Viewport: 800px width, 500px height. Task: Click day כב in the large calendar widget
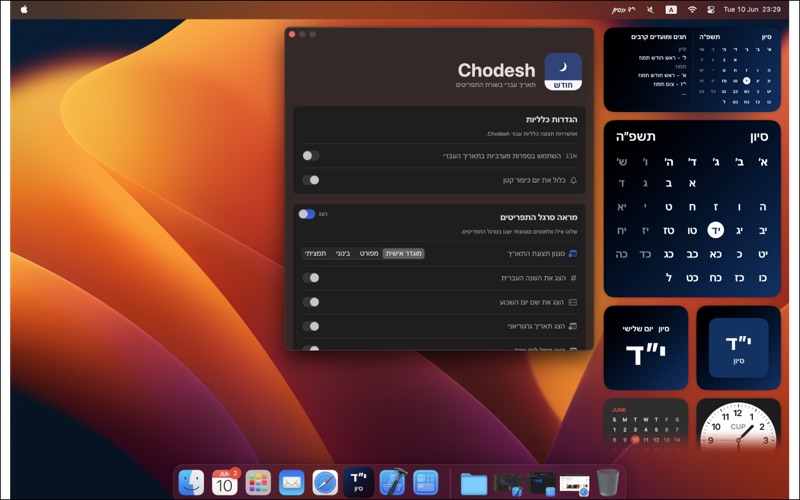click(692, 254)
